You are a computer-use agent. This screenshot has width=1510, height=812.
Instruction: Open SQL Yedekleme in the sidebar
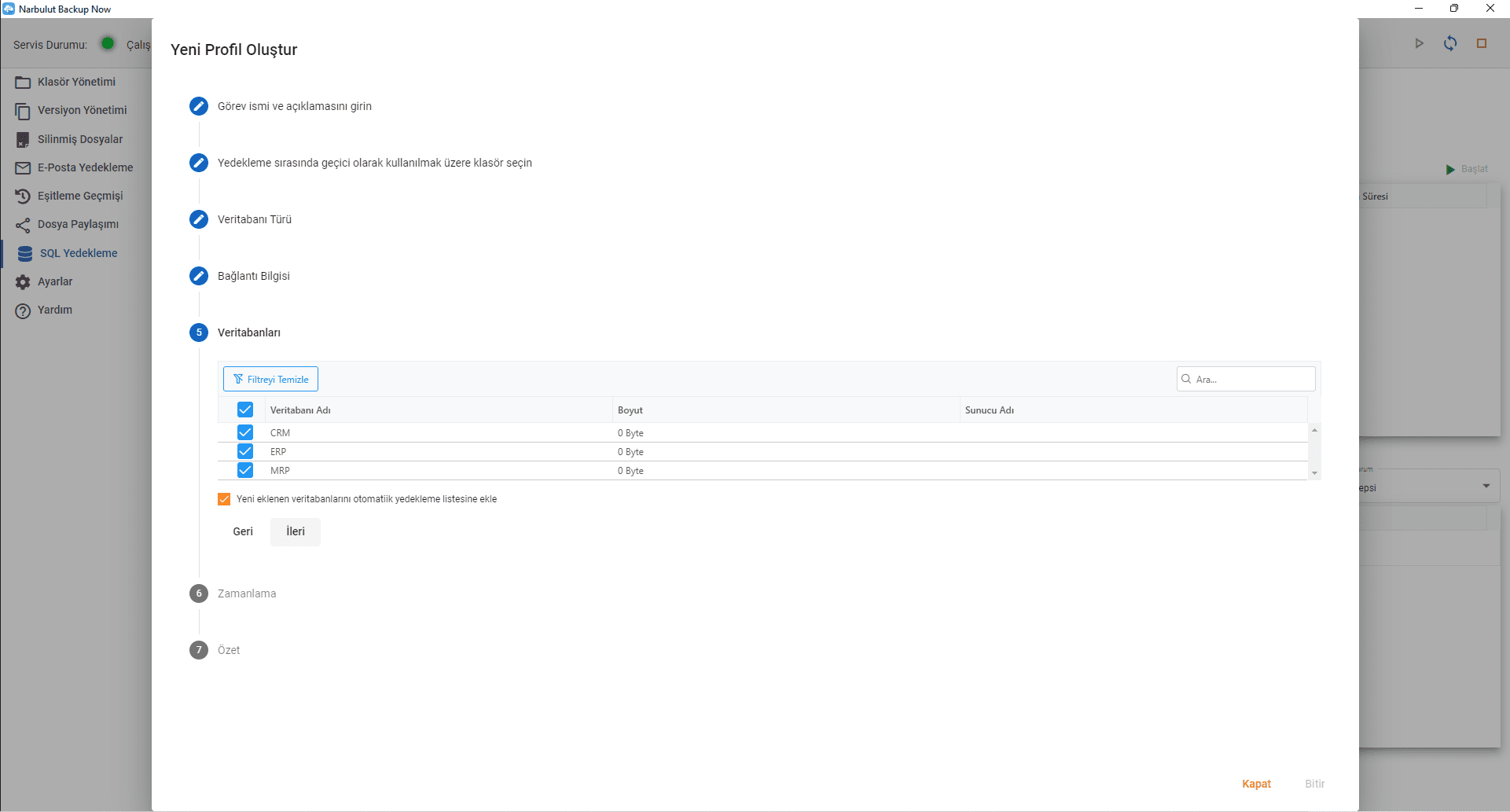click(x=78, y=253)
